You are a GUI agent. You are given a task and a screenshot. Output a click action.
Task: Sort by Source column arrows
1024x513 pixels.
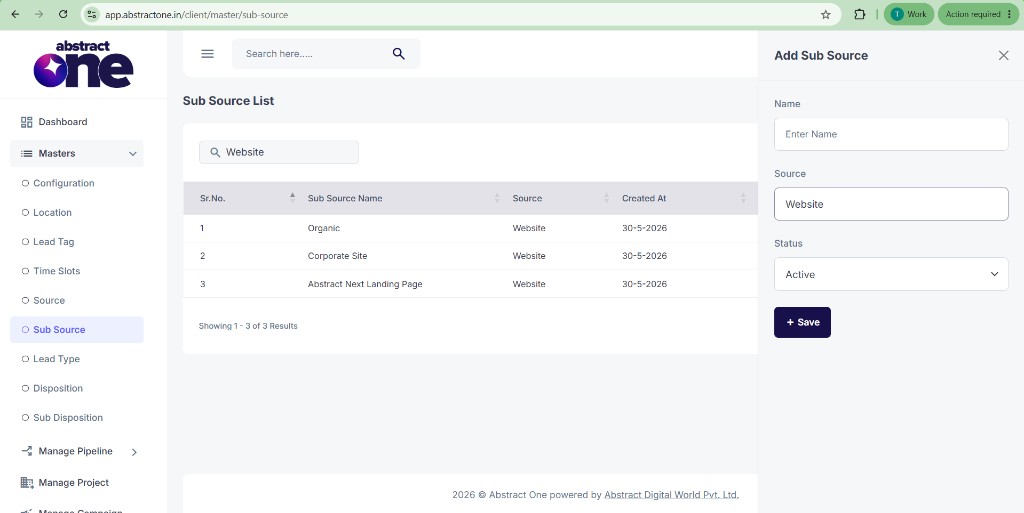point(606,198)
